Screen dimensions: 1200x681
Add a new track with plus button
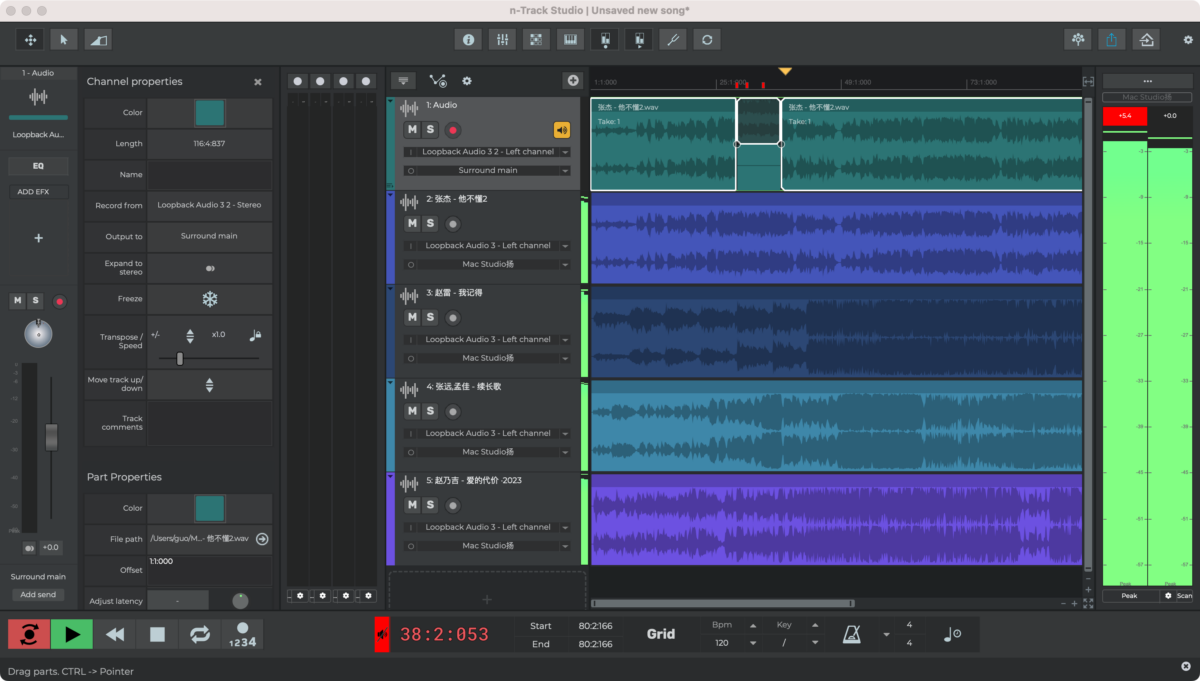click(573, 81)
